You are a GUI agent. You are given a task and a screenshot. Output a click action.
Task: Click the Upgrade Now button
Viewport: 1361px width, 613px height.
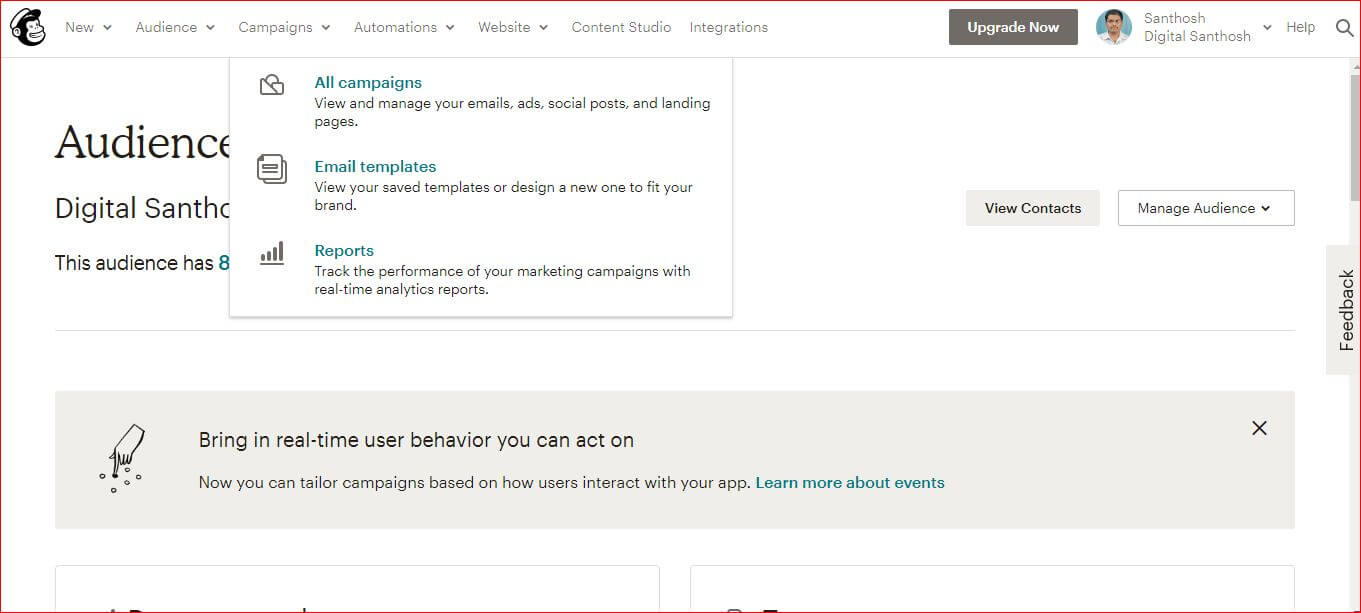(x=1013, y=27)
